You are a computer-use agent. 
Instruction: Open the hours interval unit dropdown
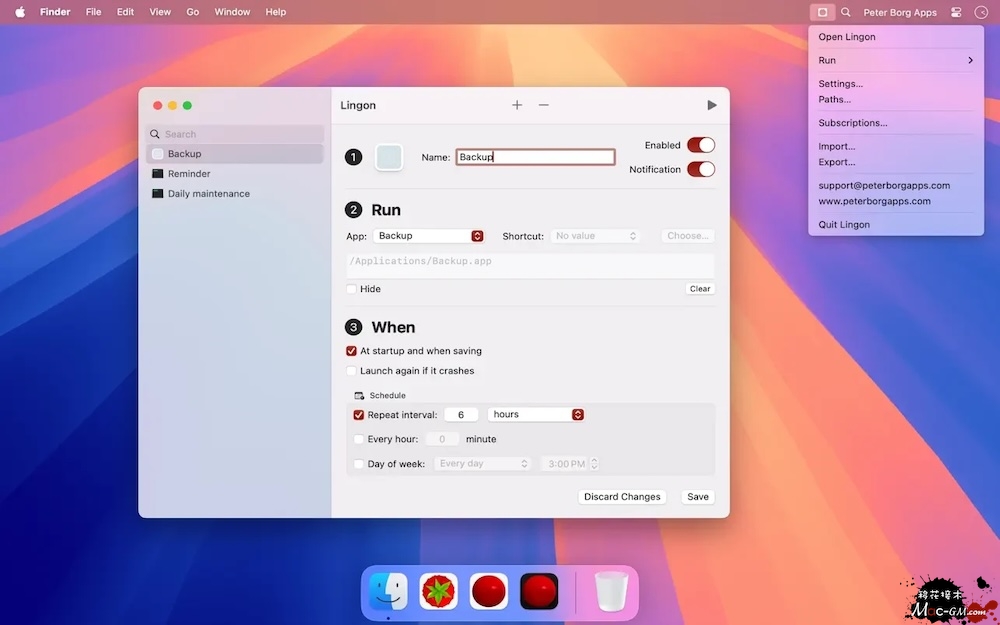point(536,414)
